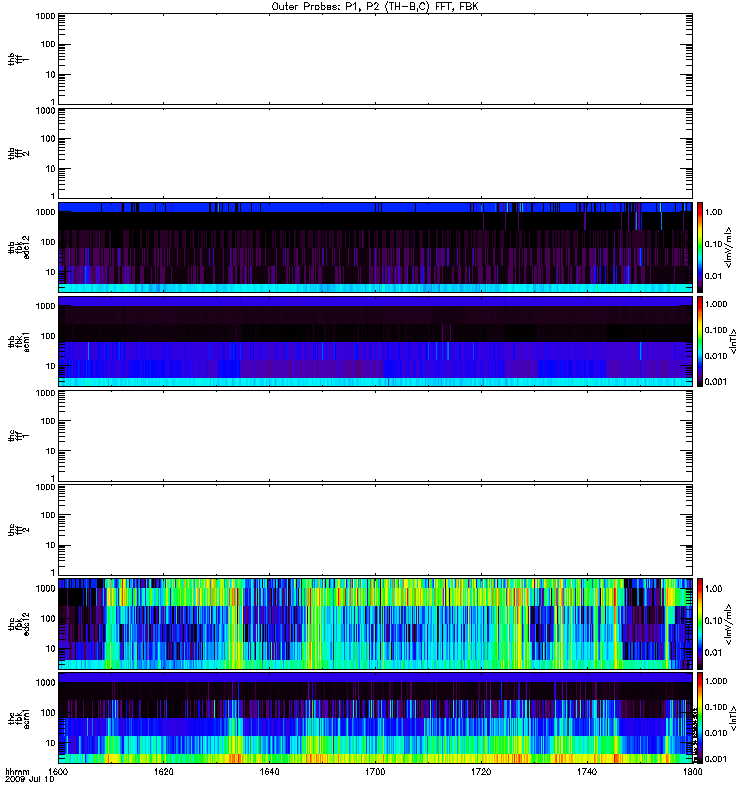Click the '<|mV/m|>' unit label beside thb edc12 color bar
Image resolution: width=750 pixels, height=800 pixels.
pos(729,247)
